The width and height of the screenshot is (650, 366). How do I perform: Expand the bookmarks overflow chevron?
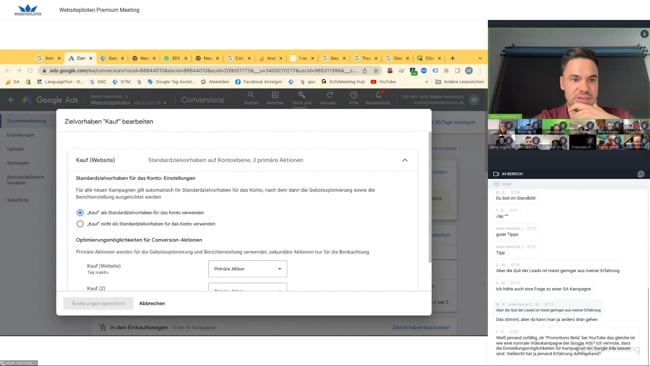pos(427,82)
